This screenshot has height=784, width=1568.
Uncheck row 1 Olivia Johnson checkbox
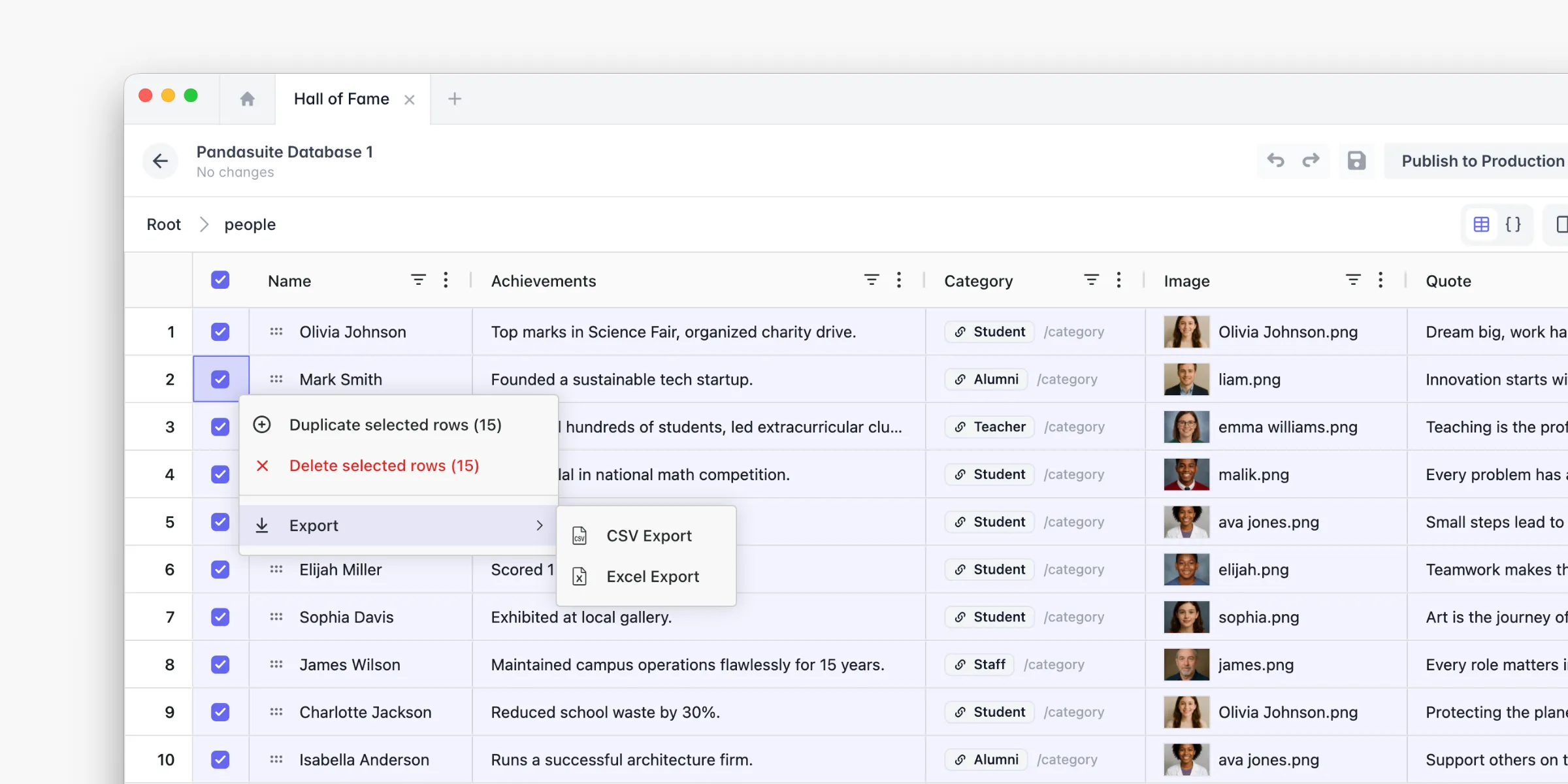coord(220,332)
